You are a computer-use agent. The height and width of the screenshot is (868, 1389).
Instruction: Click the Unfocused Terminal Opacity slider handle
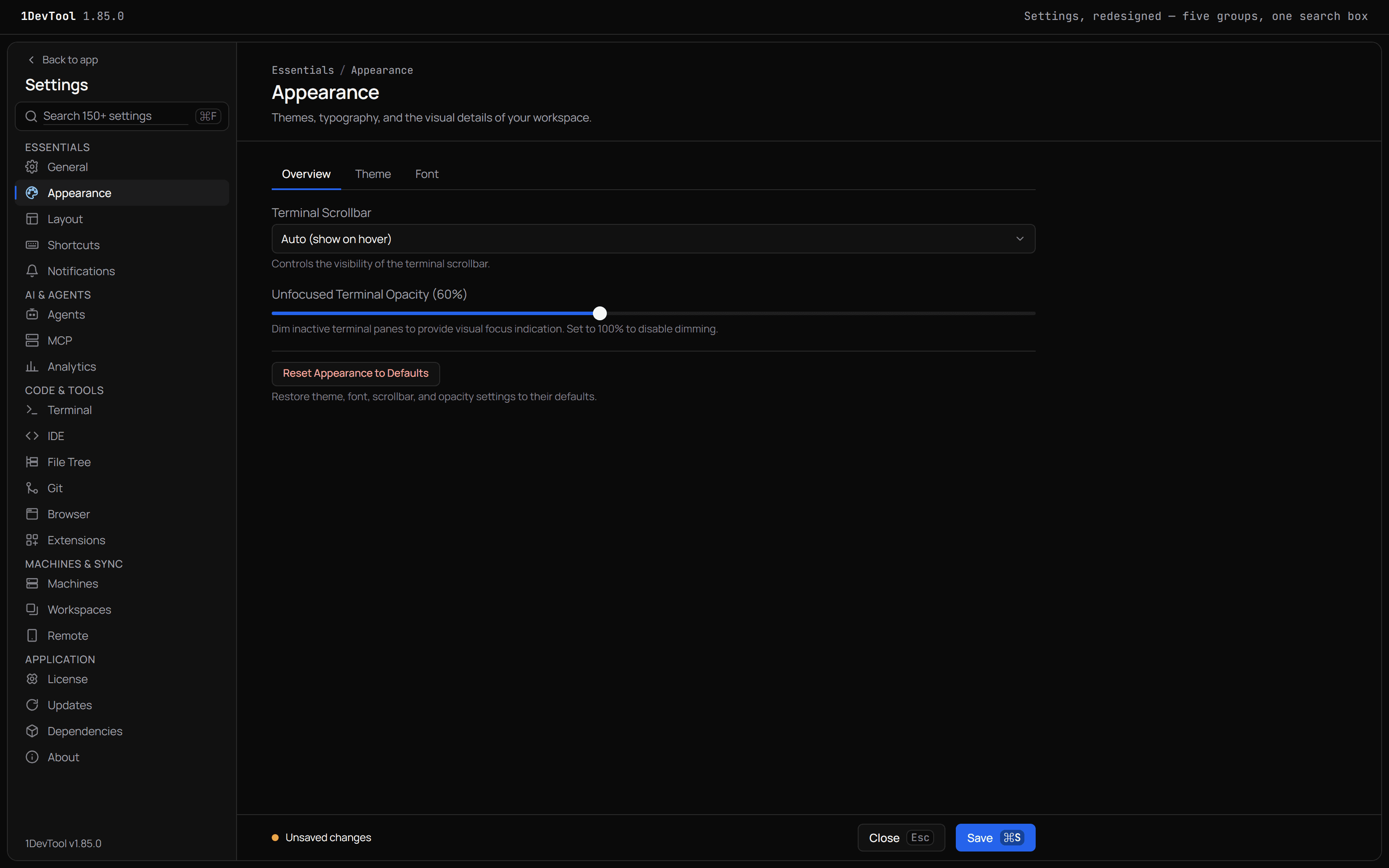coord(600,313)
